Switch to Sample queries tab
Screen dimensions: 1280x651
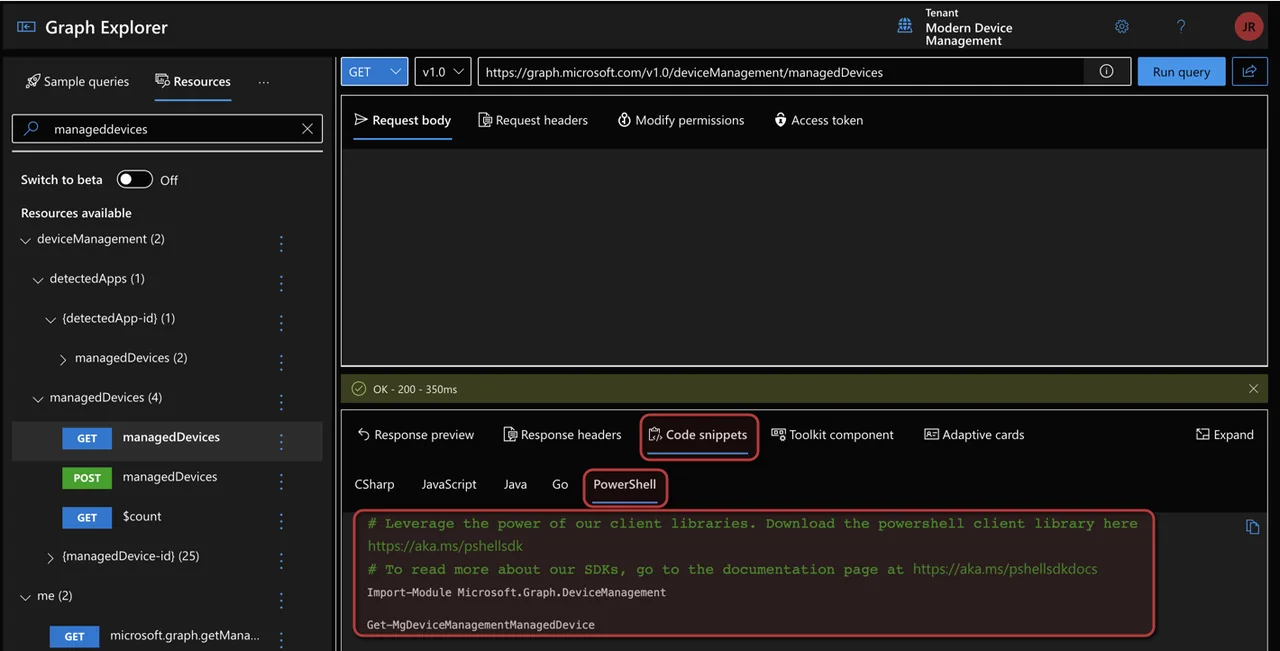pyautogui.click(x=77, y=81)
